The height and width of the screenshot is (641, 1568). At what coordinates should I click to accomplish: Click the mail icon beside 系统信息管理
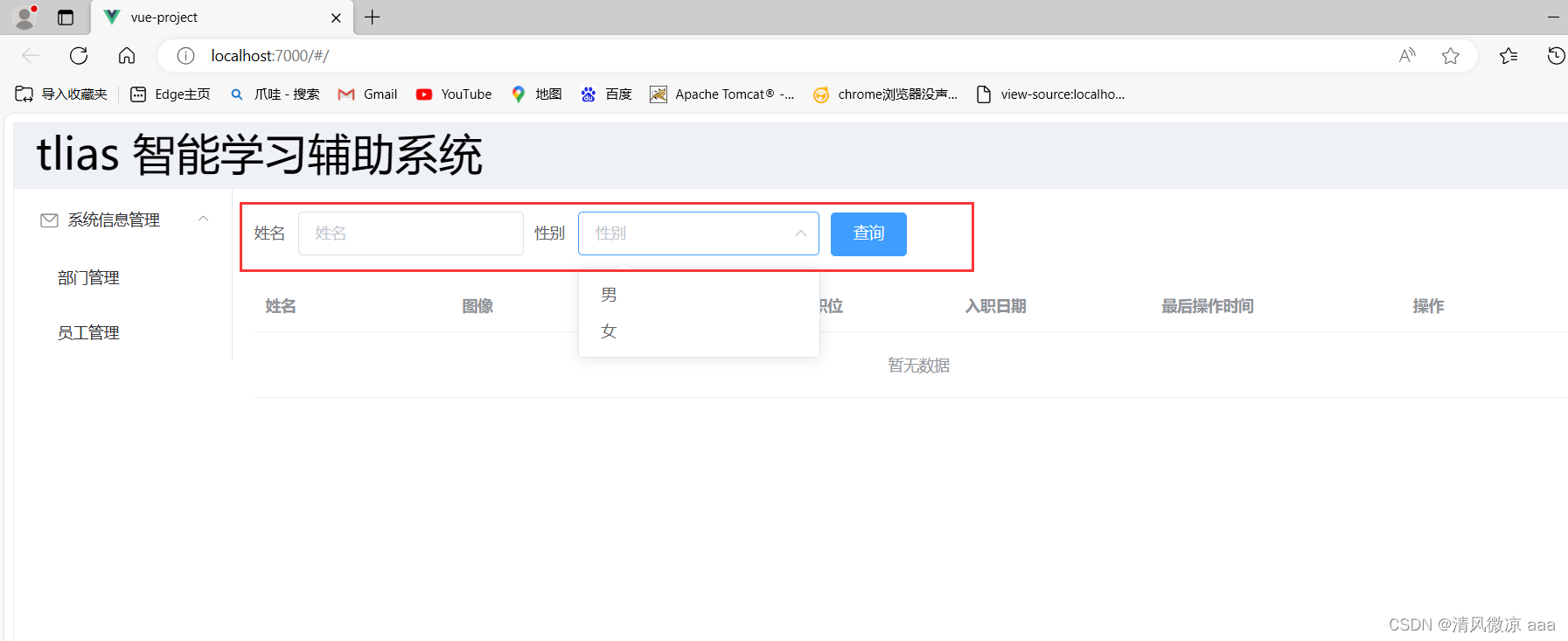[49, 220]
